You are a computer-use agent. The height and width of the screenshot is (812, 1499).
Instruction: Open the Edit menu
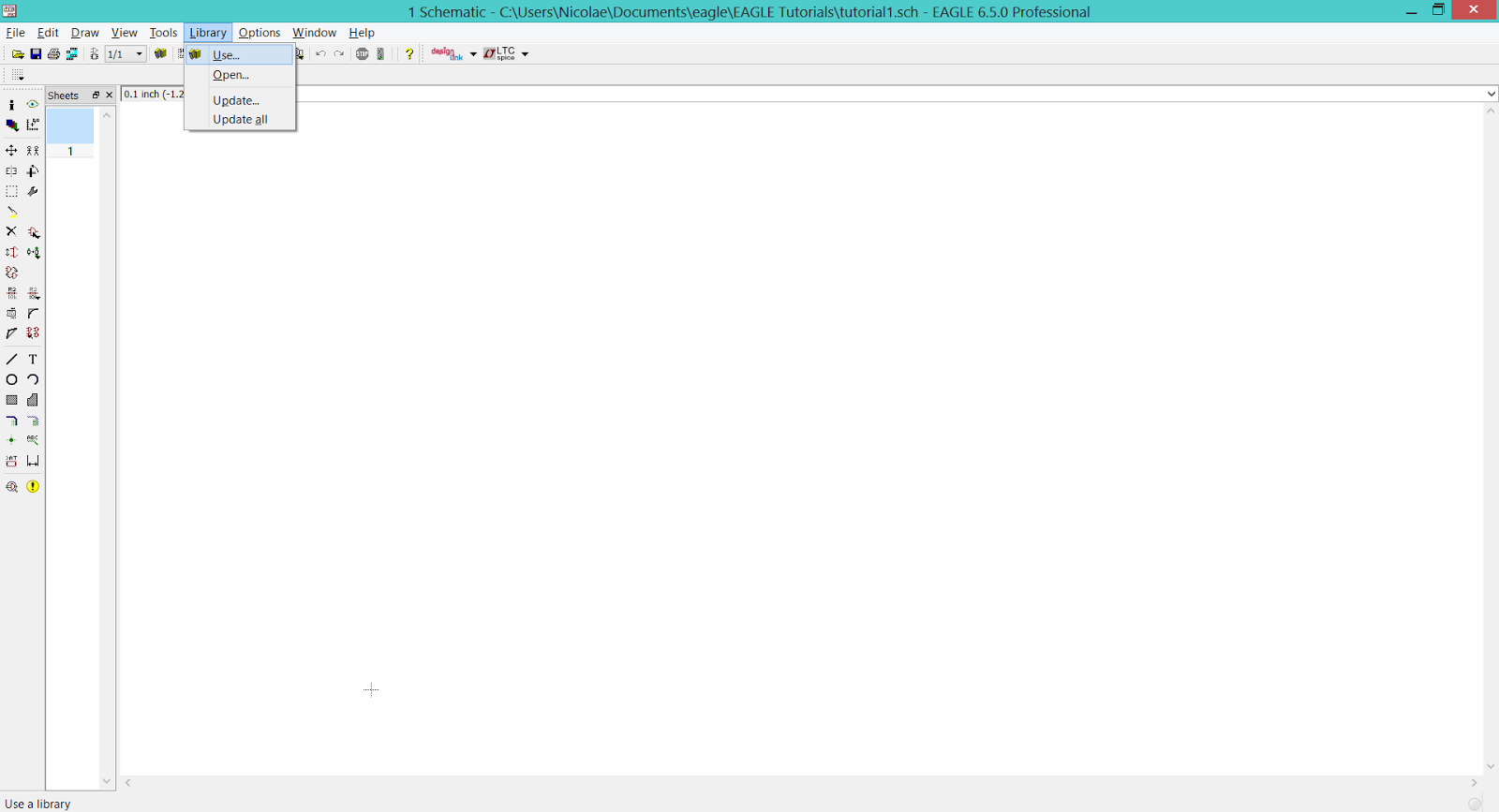click(48, 33)
